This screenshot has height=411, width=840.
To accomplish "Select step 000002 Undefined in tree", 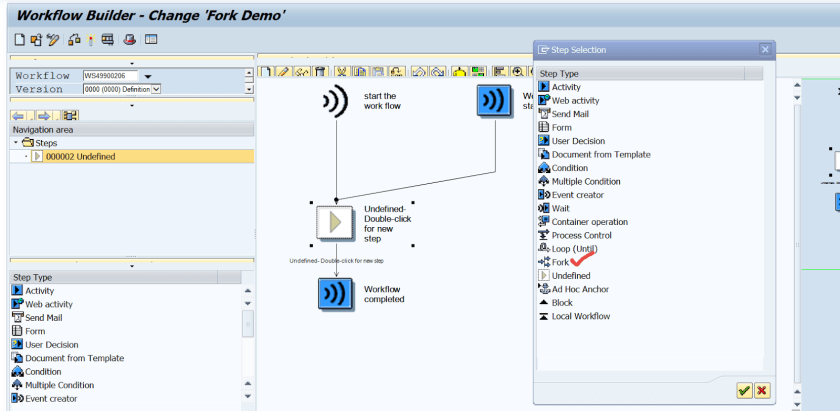I will 80,157.
